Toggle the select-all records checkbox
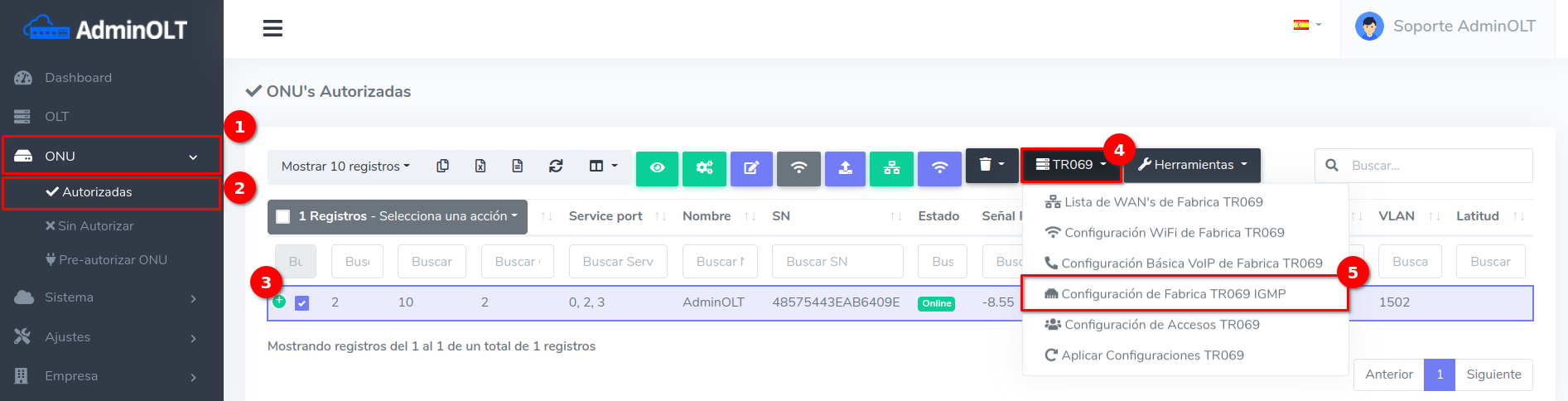Viewport: 1568px width, 401px height. [x=283, y=216]
